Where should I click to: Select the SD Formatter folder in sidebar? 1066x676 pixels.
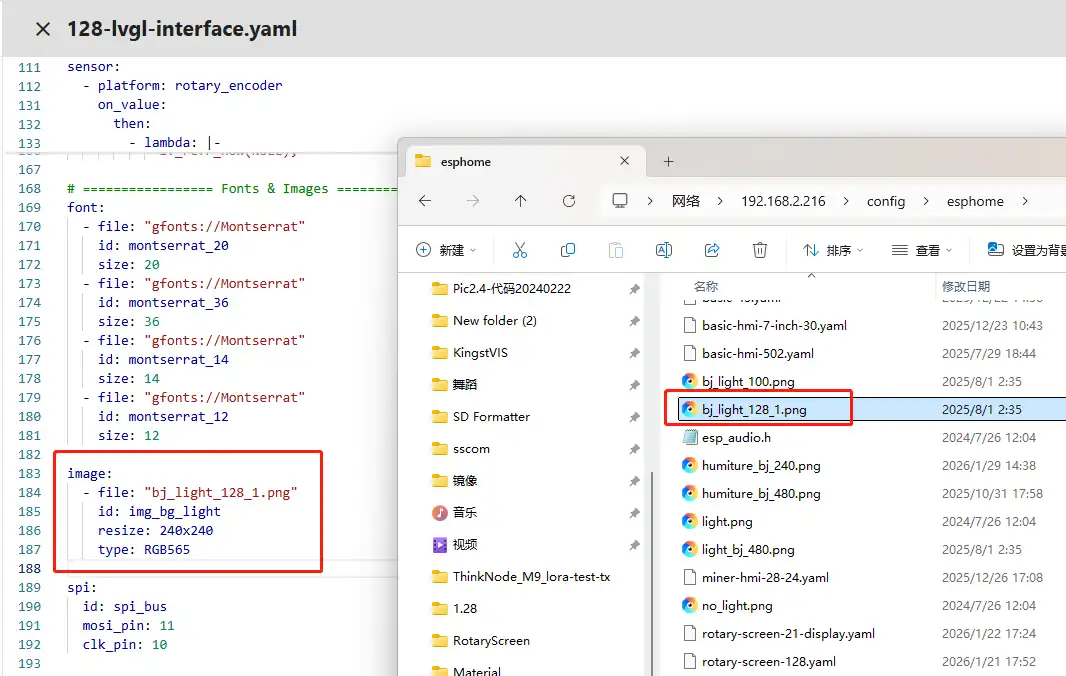click(491, 417)
